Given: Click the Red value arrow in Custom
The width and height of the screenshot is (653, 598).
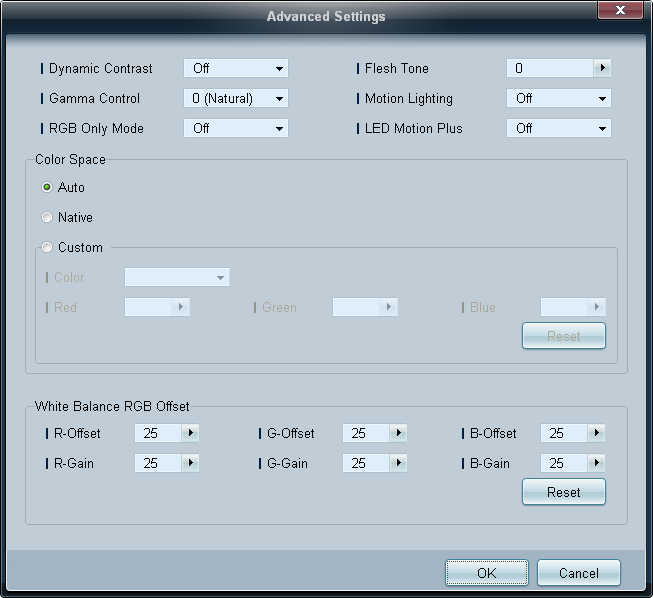Looking at the screenshot, I should click(181, 307).
